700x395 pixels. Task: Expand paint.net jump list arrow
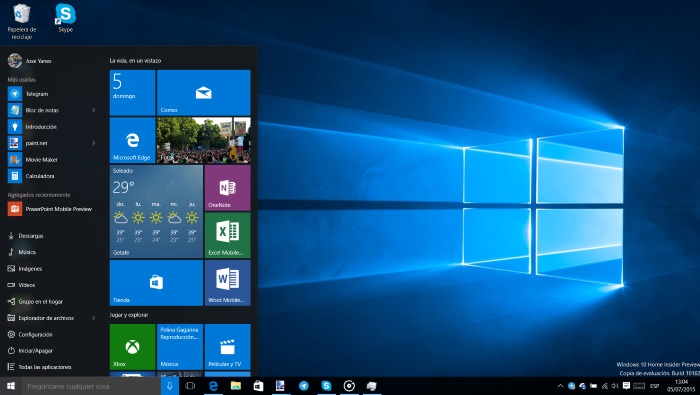[94, 143]
